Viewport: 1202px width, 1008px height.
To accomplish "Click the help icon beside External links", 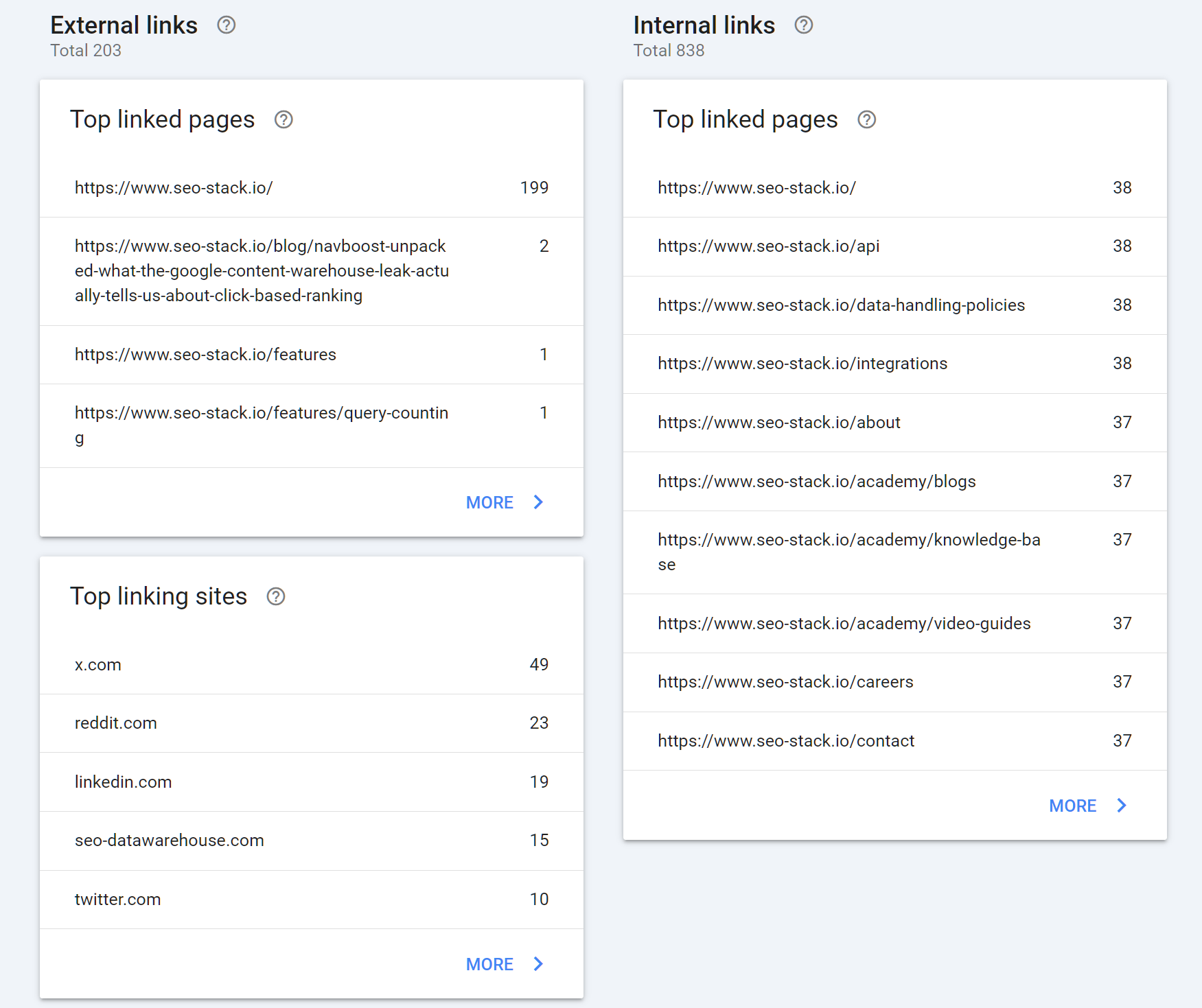I will pyautogui.click(x=226, y=25).
